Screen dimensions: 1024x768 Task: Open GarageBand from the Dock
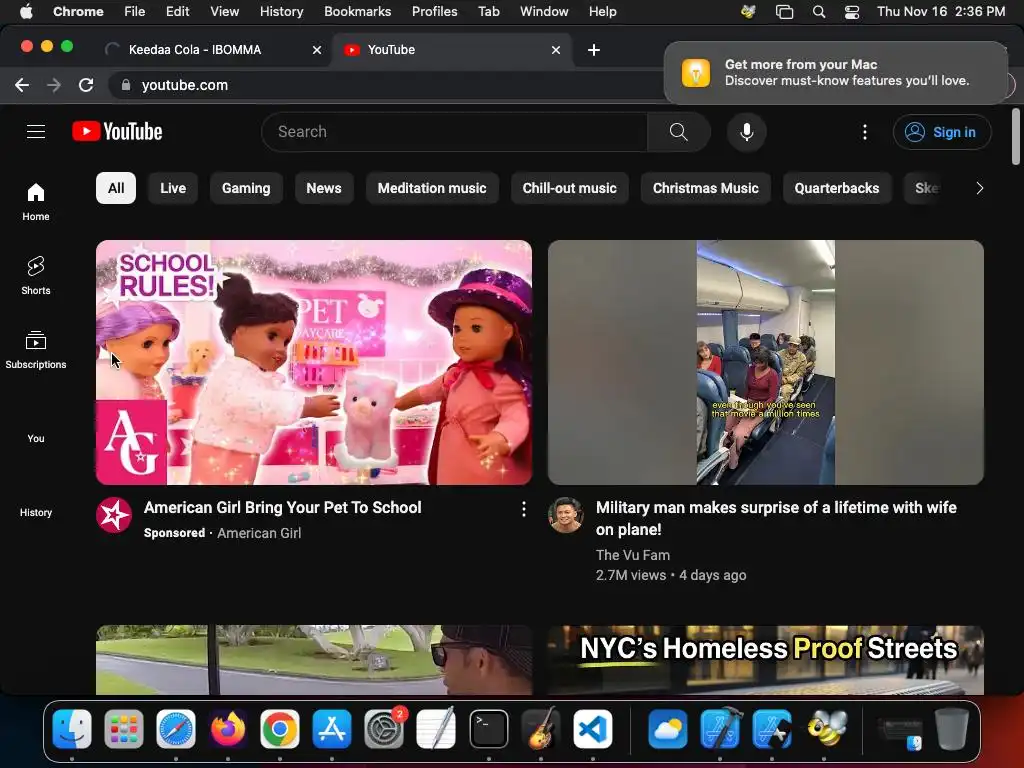(x=541, y=729)
